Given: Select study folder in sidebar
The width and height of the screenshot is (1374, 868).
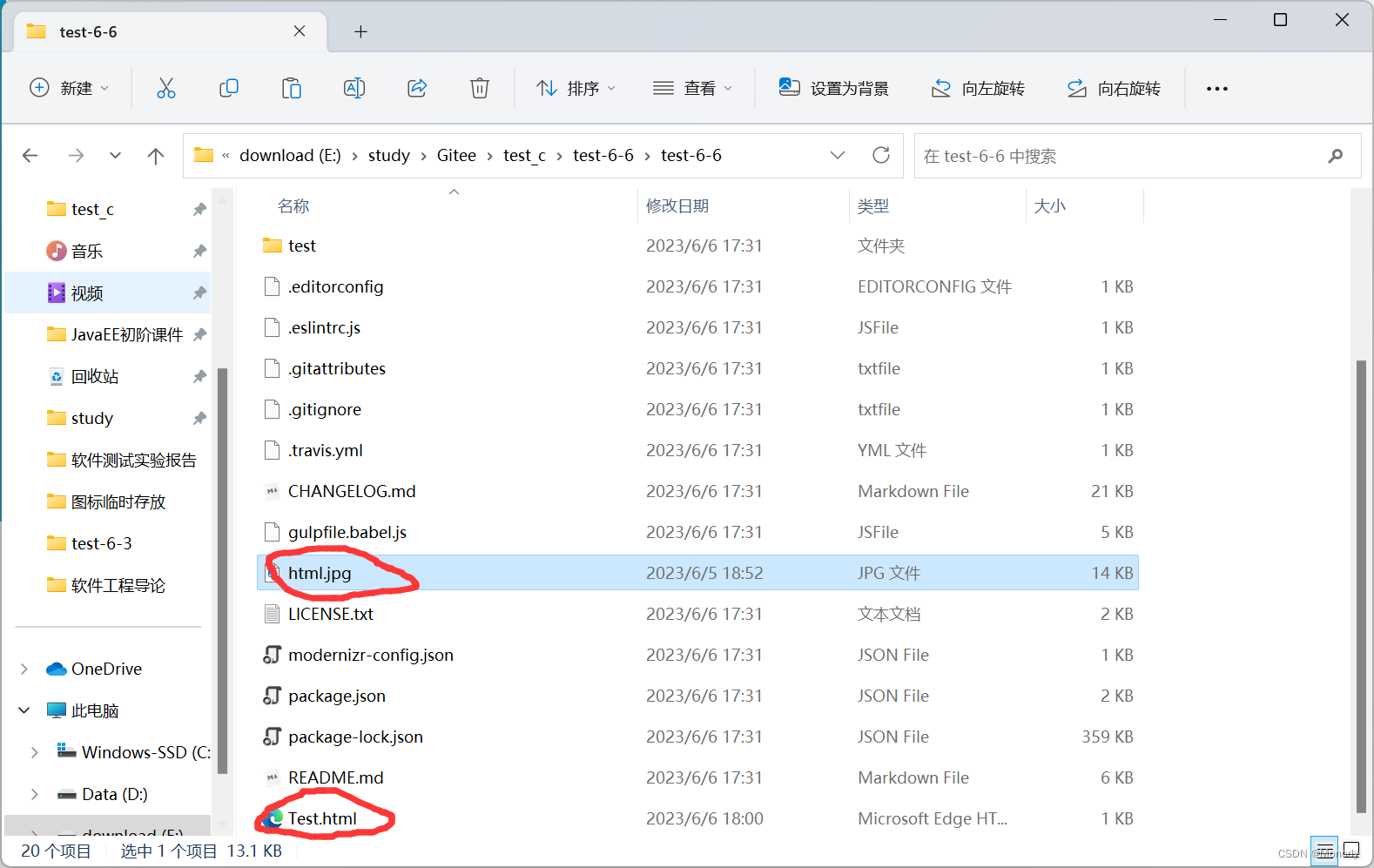Looking at the screenshot, I should pos(108,418).
